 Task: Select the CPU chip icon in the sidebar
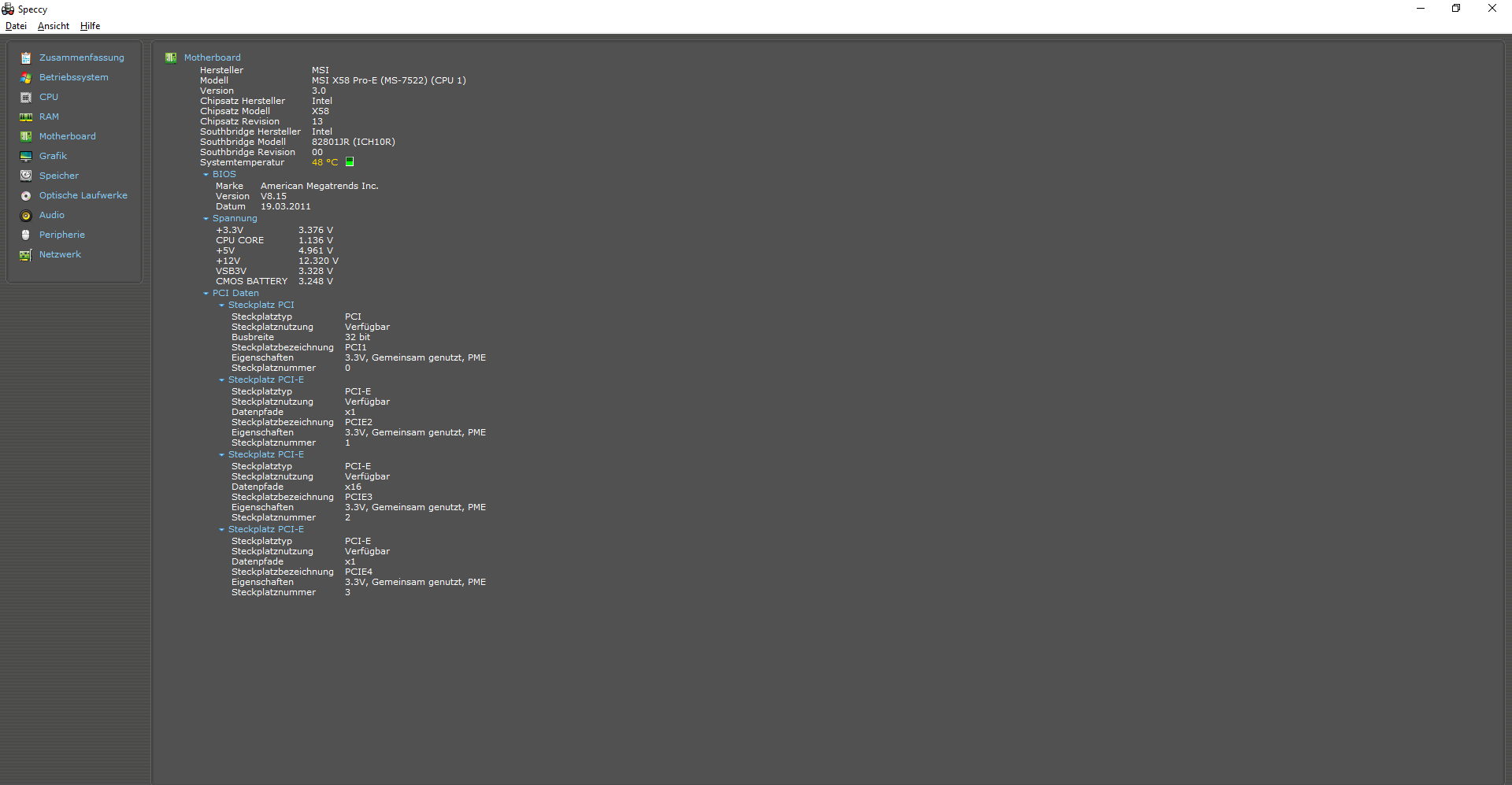26,98
